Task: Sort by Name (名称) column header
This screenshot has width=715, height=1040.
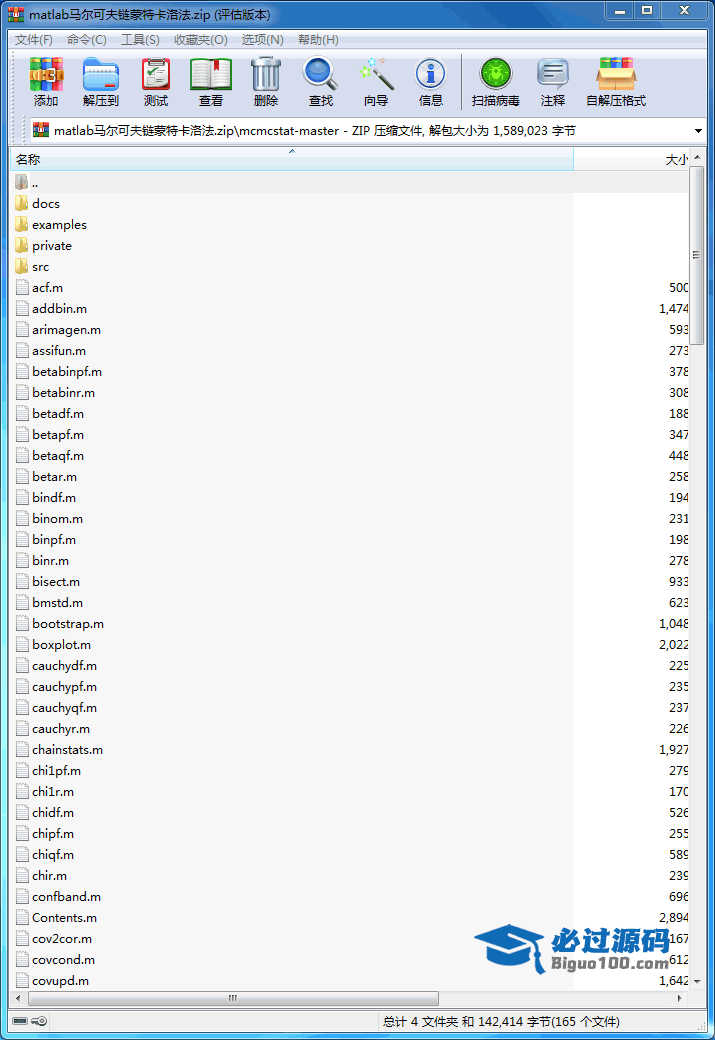Action: tap(292, 159)
